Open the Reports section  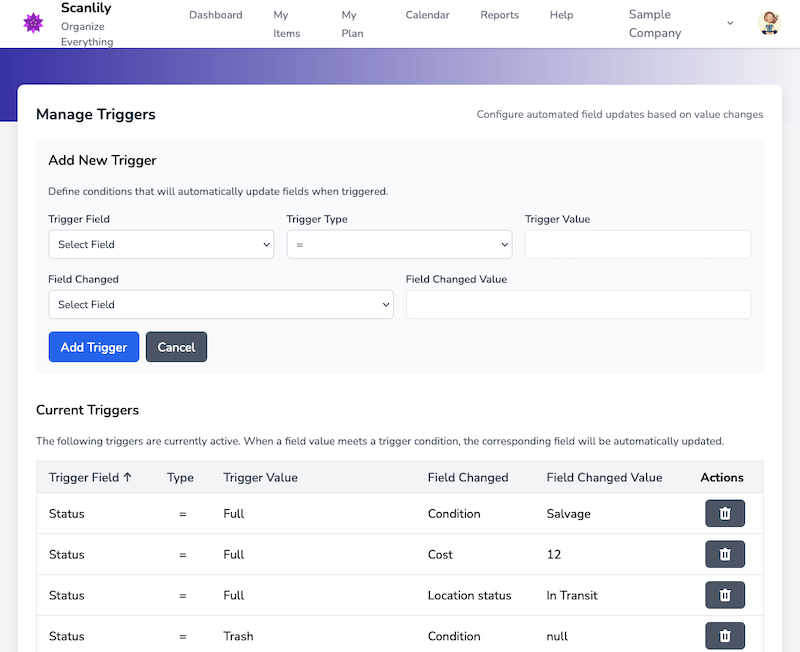(499, 15)
